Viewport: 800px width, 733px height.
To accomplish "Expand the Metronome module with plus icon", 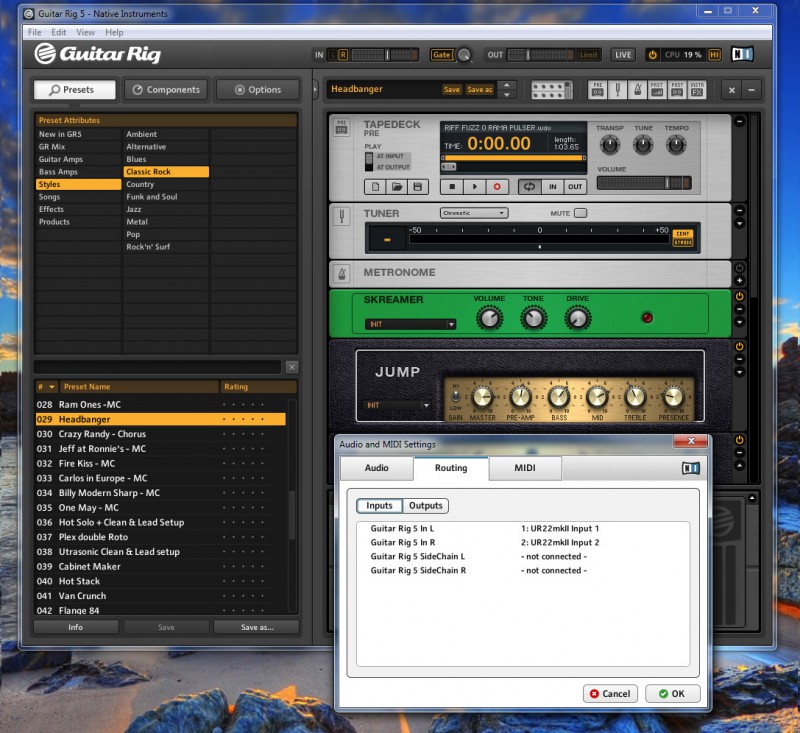I will 739,281.
